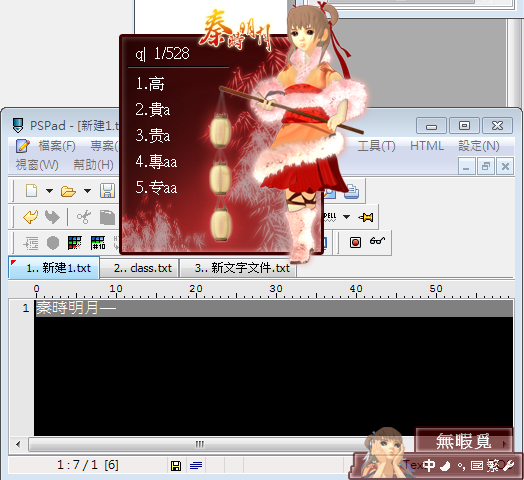Expand the New File dropdown arrow

(x=49, y=191)
